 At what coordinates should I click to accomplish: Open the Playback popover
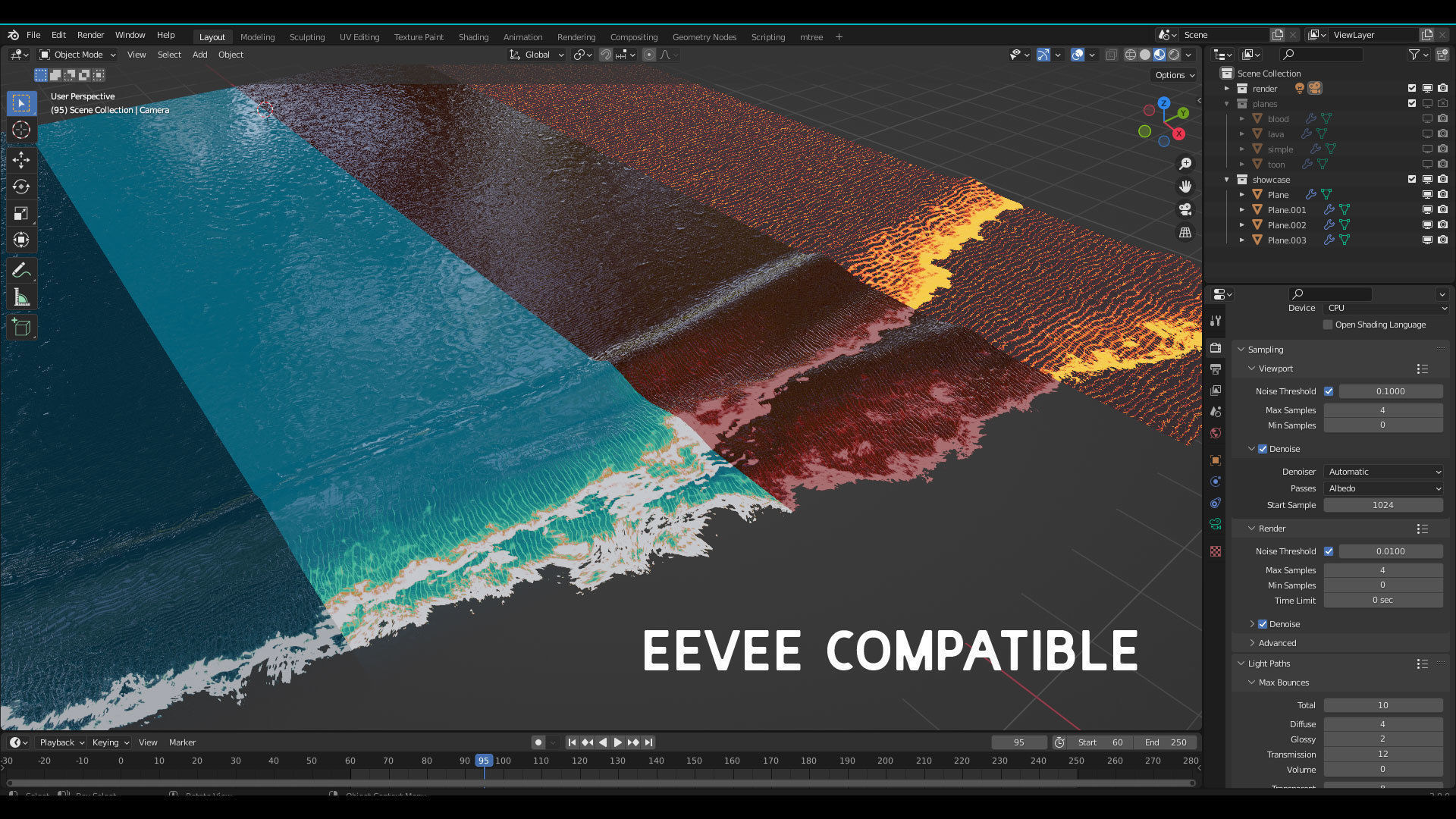tap(61, 742)
